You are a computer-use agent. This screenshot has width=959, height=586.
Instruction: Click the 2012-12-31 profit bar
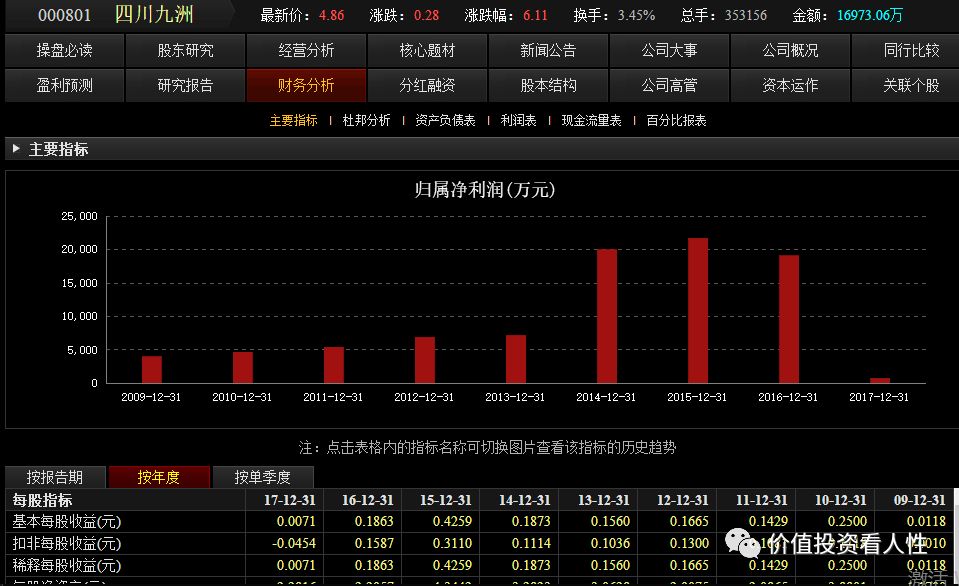tap(425, 360)
